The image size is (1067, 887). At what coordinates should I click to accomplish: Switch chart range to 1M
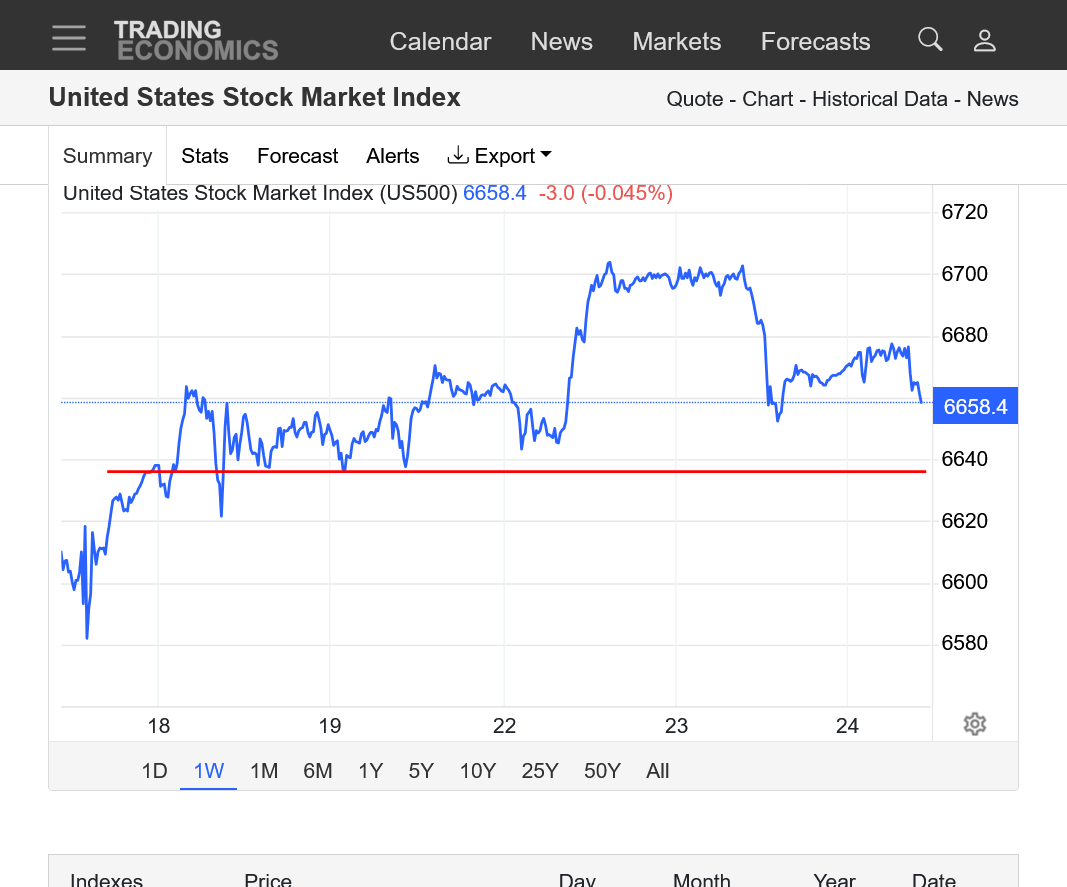point(264,771)
